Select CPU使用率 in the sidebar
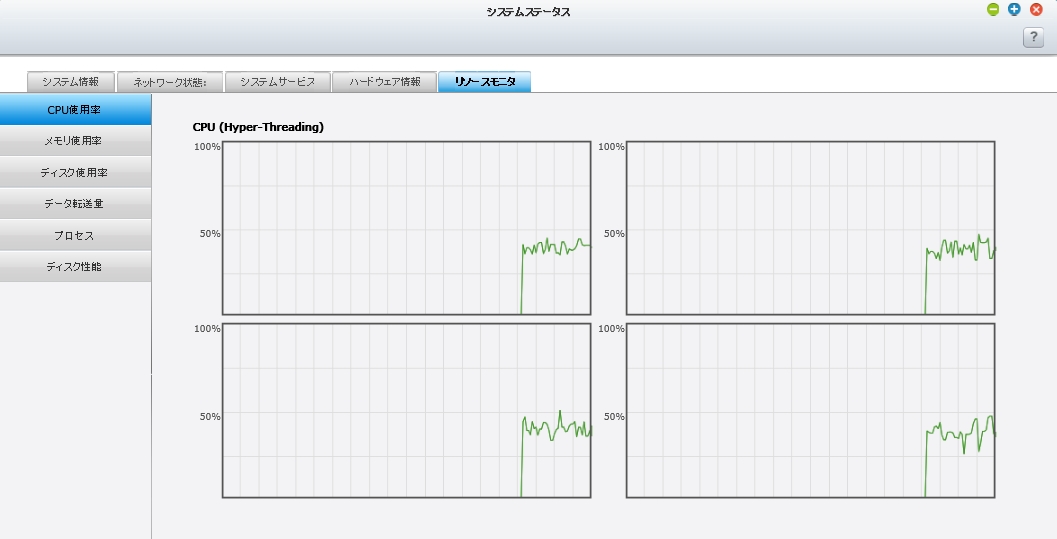1057x539 pixels. [75, 110]
